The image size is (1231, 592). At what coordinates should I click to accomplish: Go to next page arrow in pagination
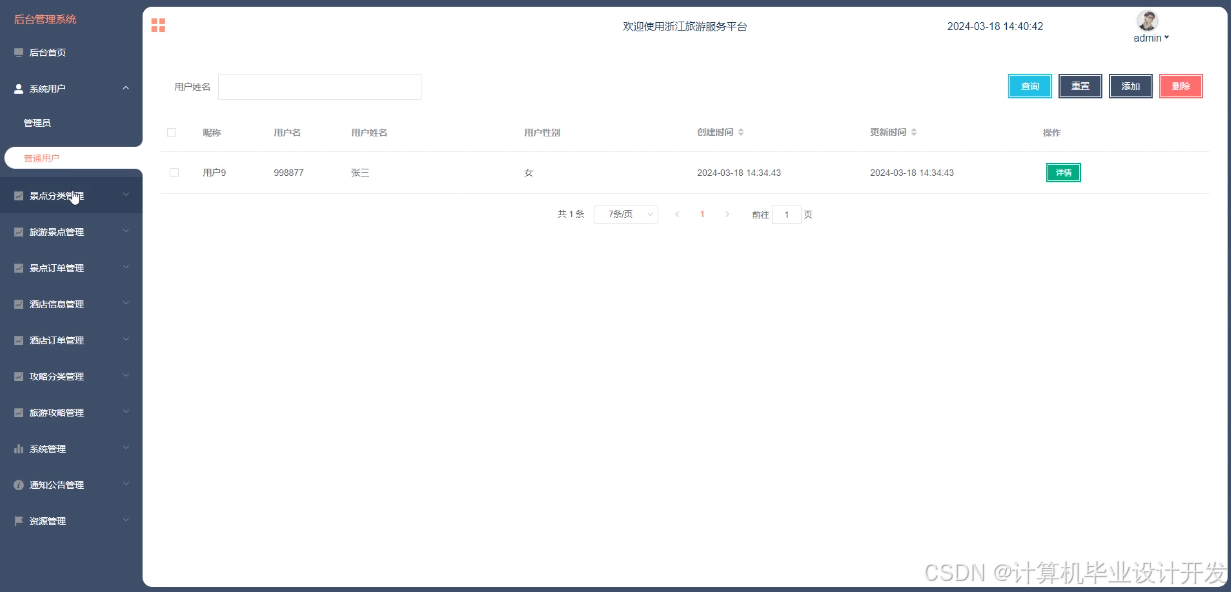pyautogui.click(x=727, y=214)
